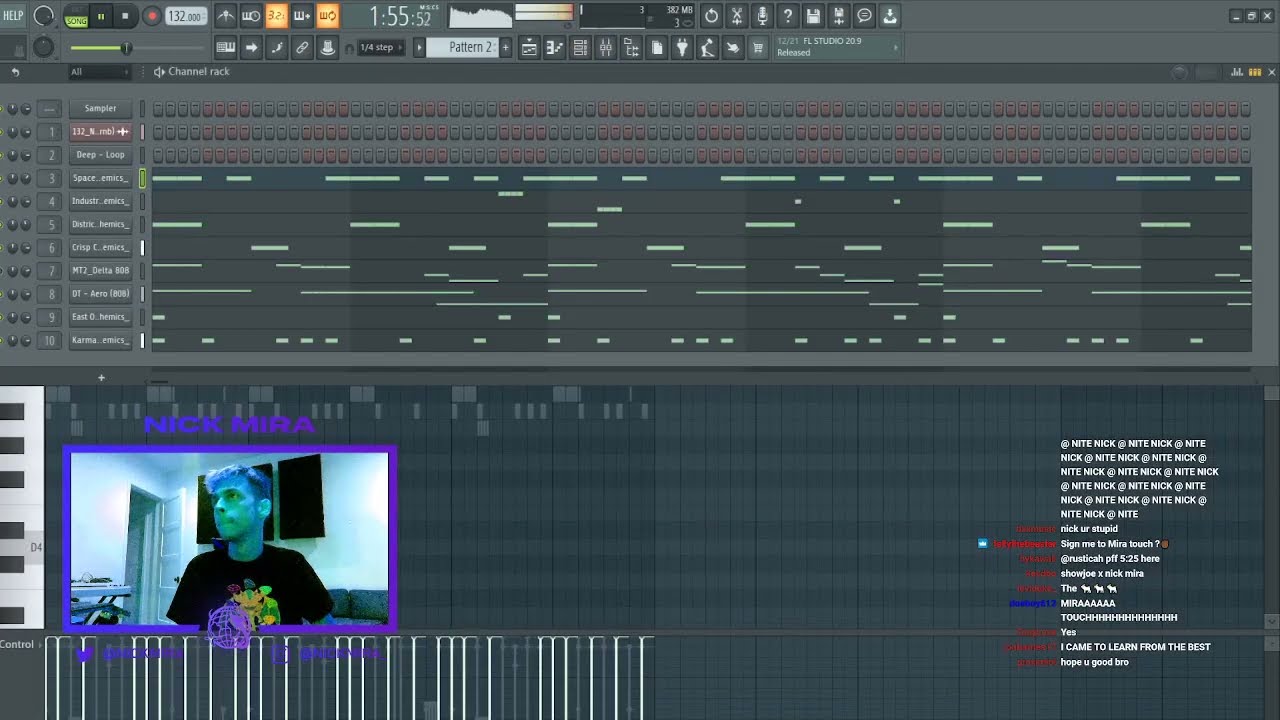Toggle channel select for Space..emics_
Viewport: 1280px width, 720px height.
click(142, 178)
